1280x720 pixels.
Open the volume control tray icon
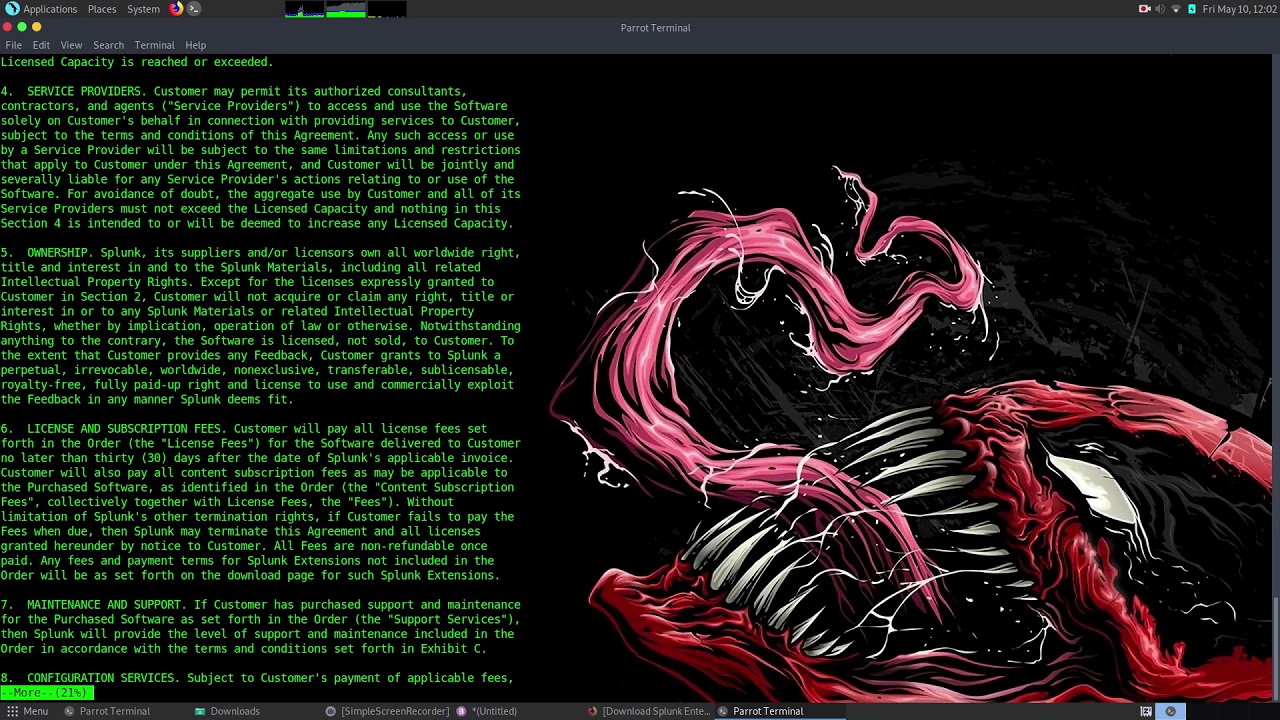[1160, 9]
